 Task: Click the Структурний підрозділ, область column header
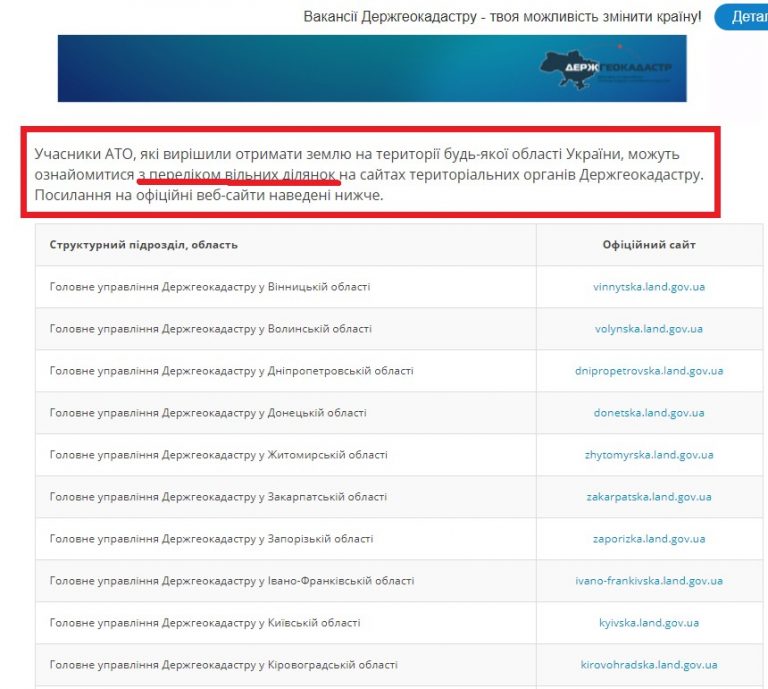pos(144,245)
